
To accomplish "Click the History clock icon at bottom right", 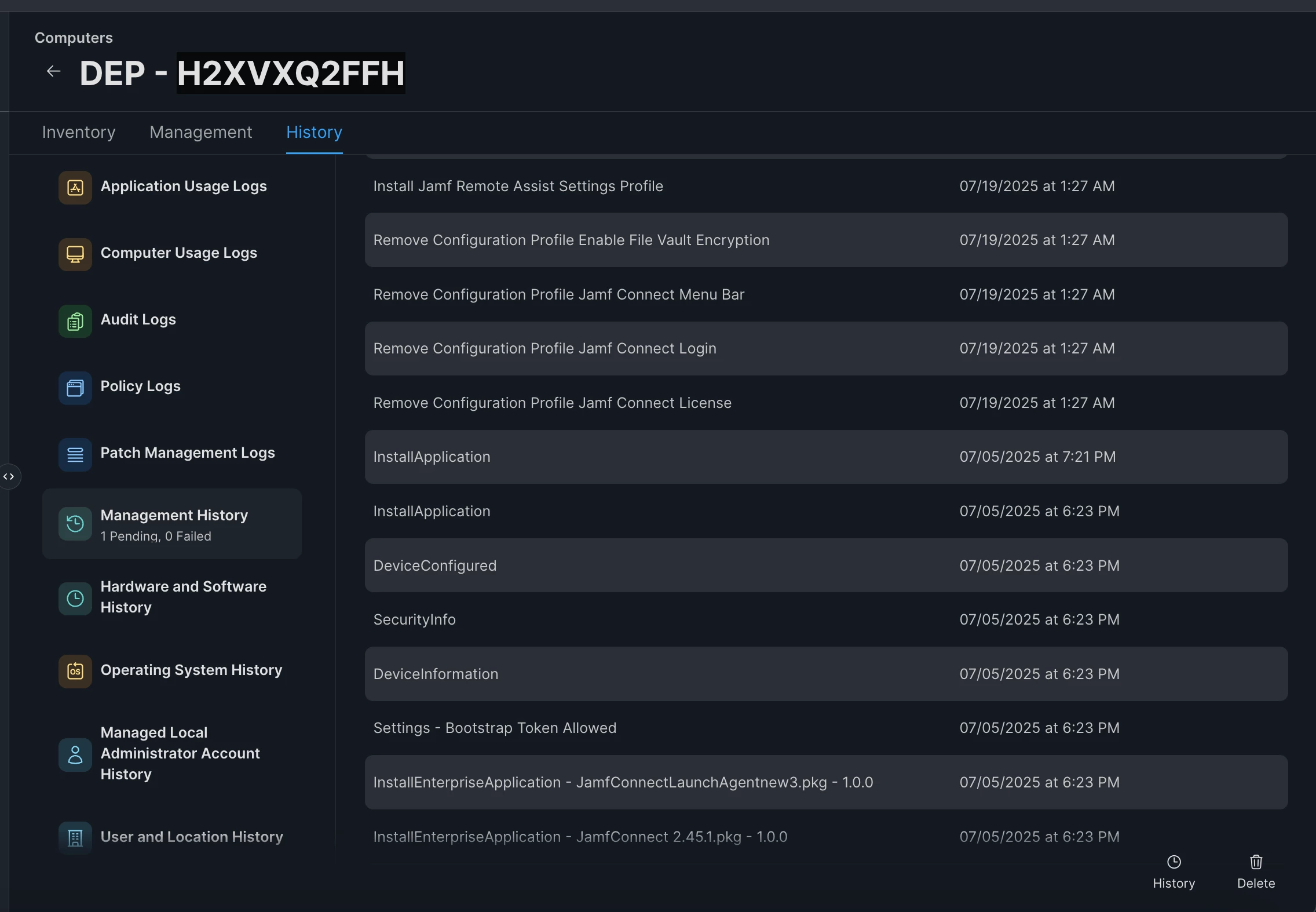I will click(1174, 862).
